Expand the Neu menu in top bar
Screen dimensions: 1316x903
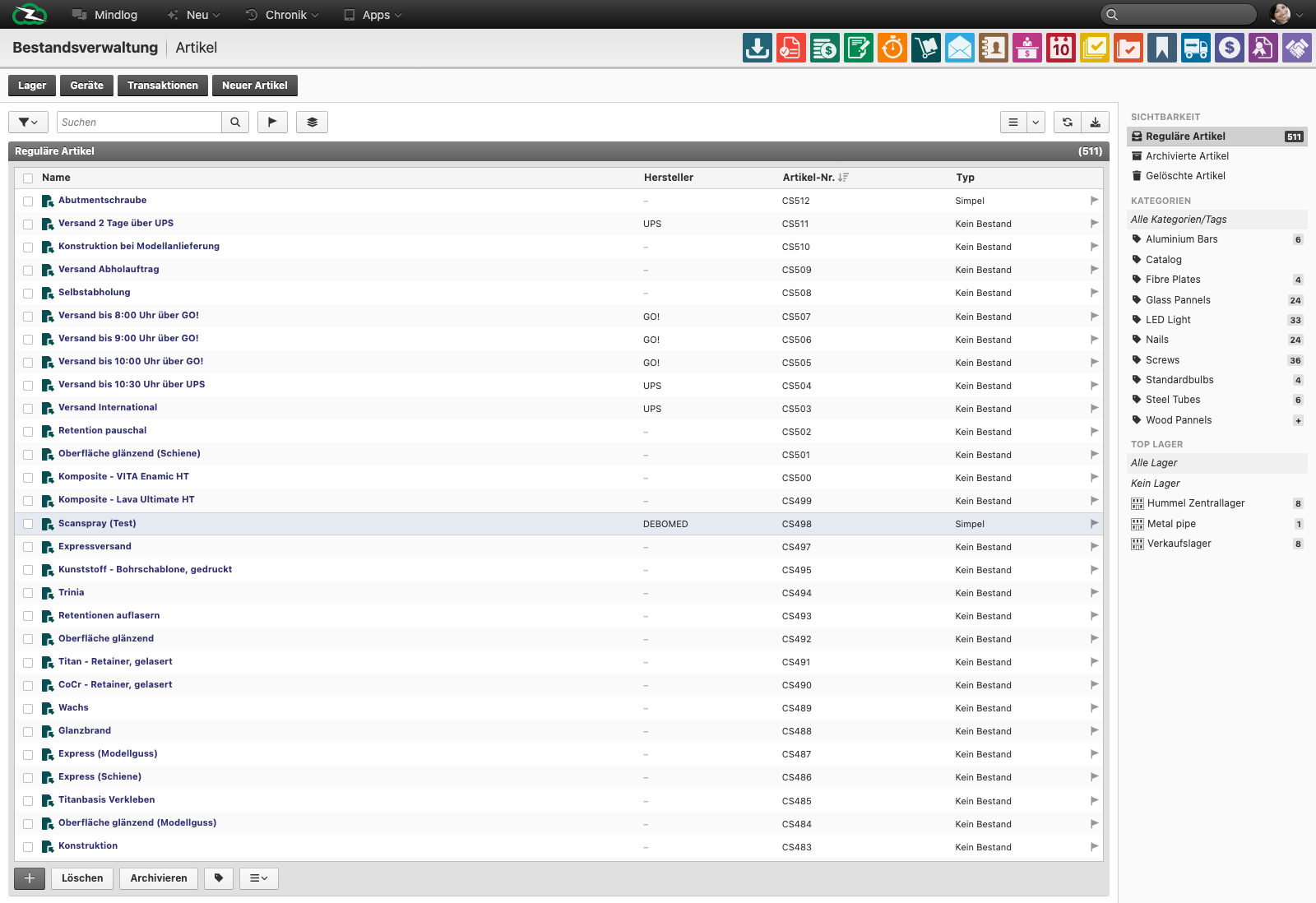(x=194, y=15)
